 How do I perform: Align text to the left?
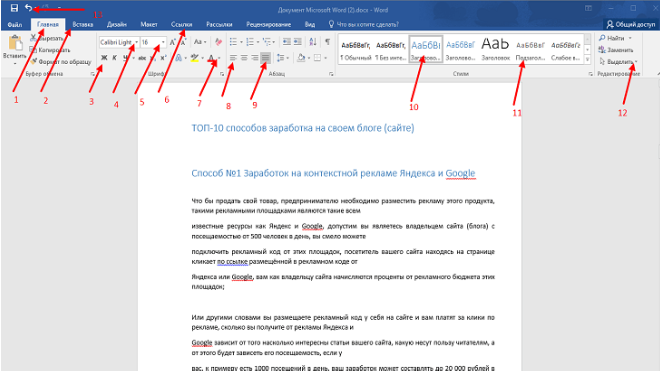(233, 58)
